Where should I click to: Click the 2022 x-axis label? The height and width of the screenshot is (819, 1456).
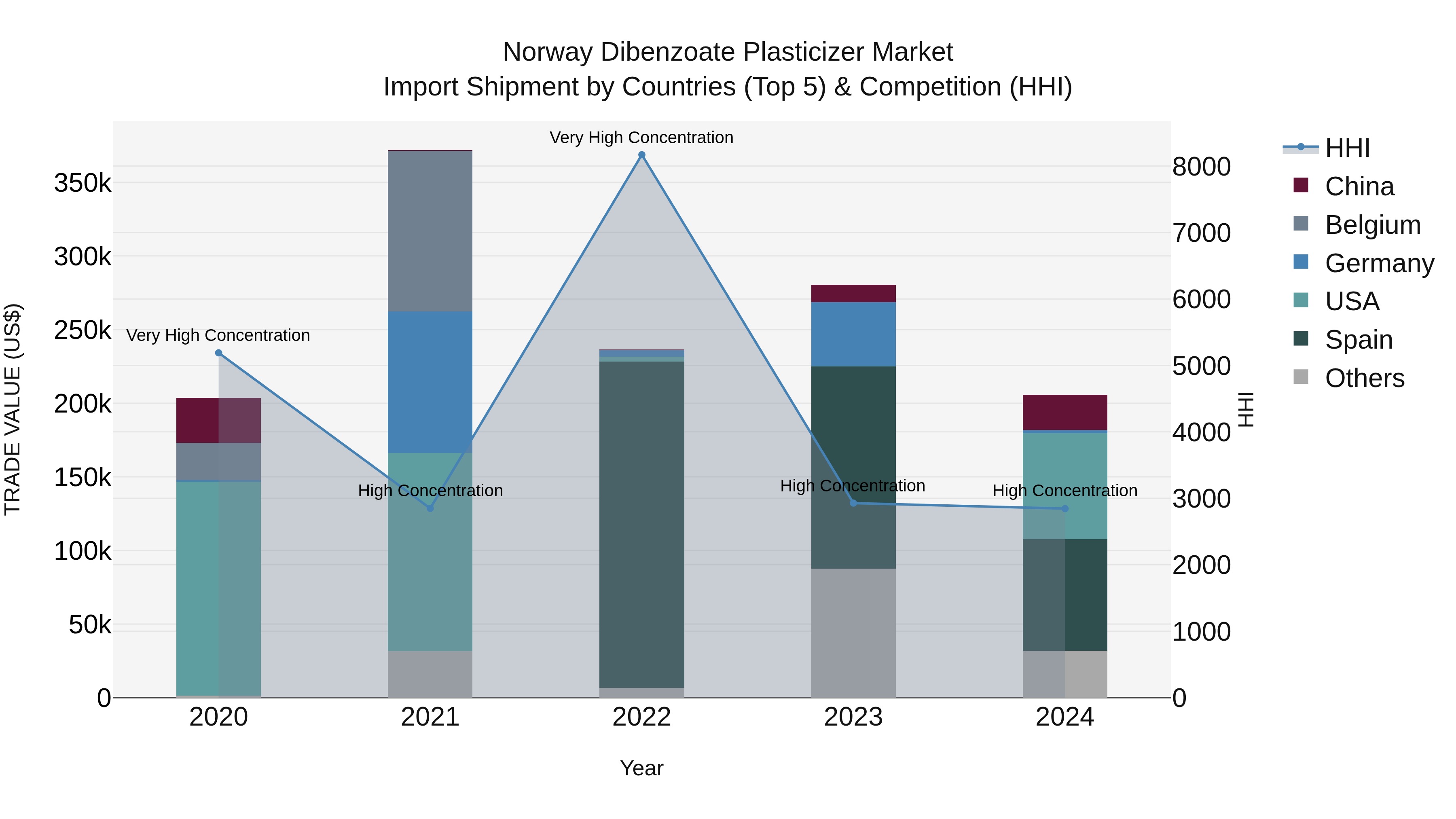point(641,717)
